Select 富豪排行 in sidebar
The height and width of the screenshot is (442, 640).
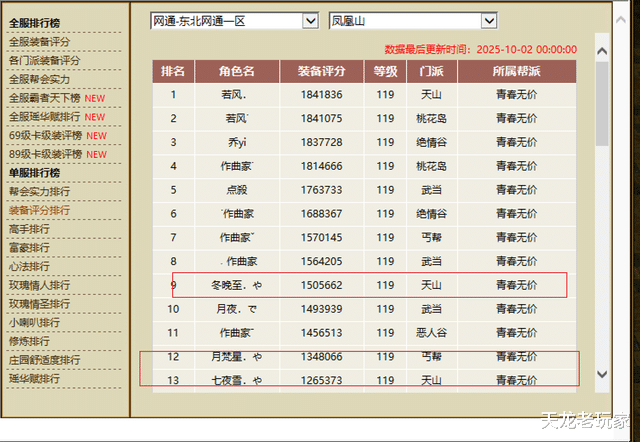[29, 248]
